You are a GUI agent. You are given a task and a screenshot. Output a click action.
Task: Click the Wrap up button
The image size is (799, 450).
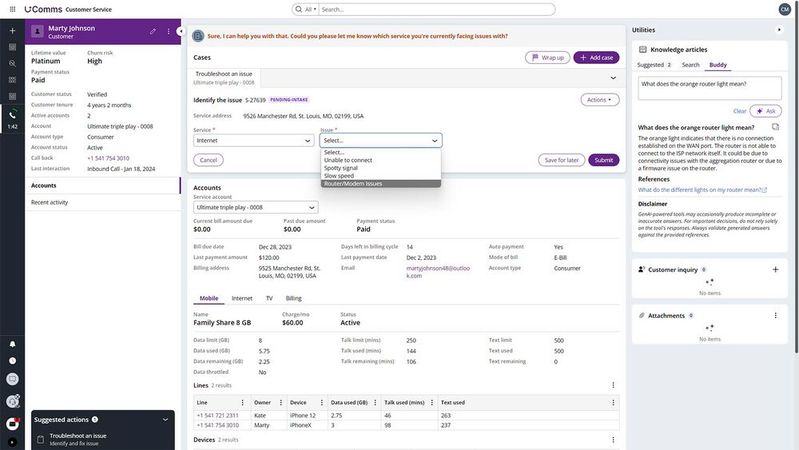coord(547,58)
